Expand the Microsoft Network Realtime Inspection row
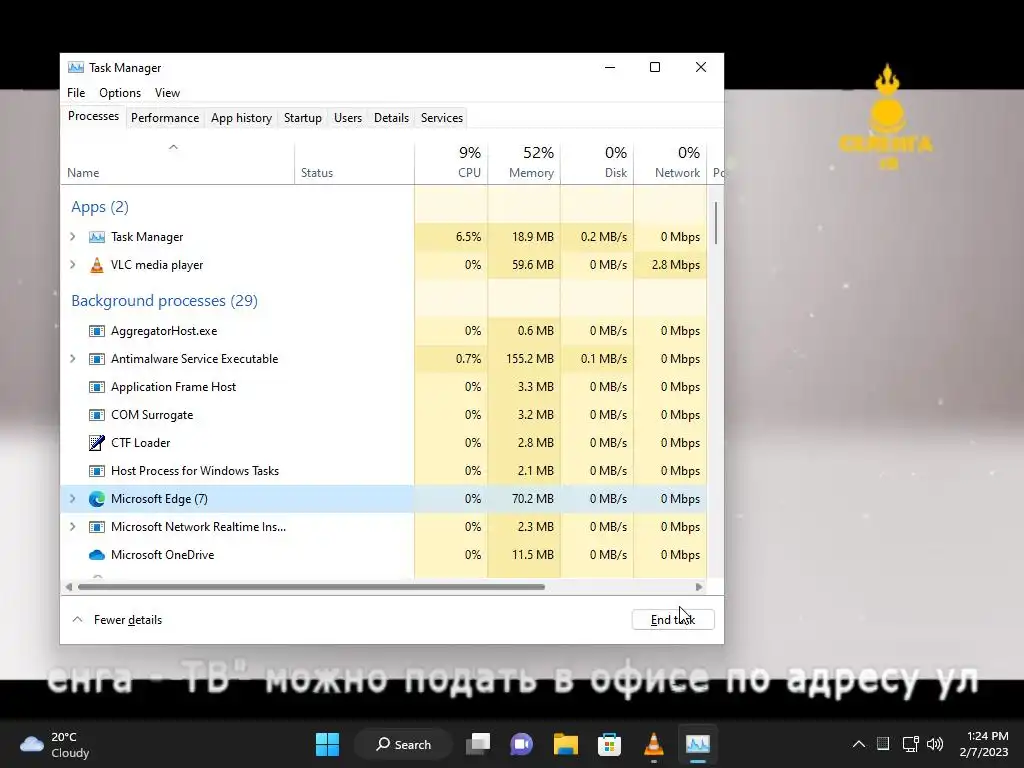 72,527
